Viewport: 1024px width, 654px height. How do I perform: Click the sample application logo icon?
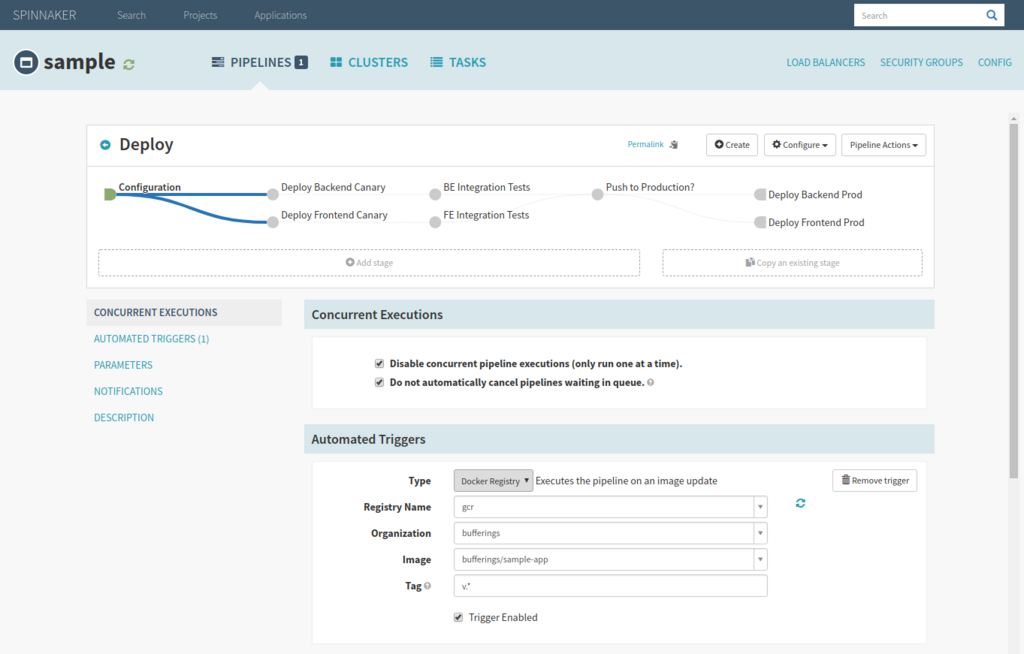coord(26,63)
